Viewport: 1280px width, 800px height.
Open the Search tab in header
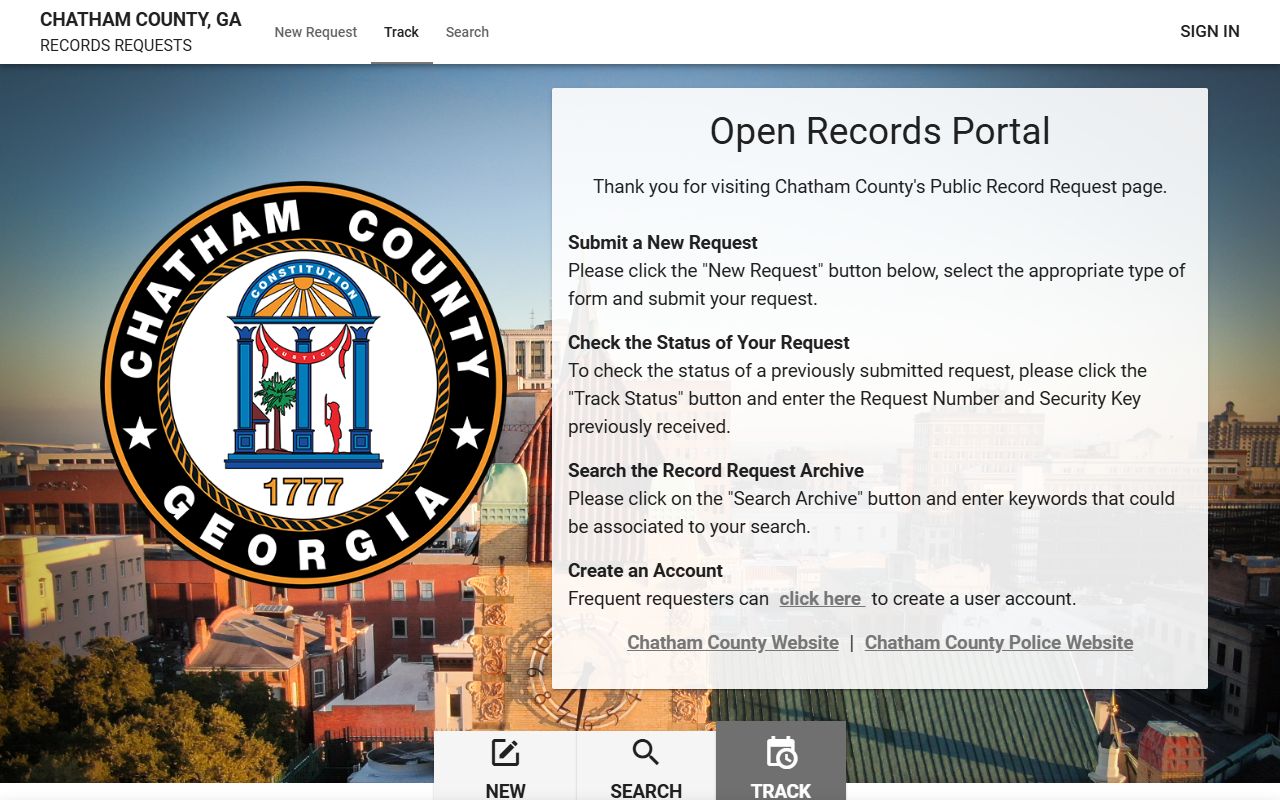tap(467, 32)
